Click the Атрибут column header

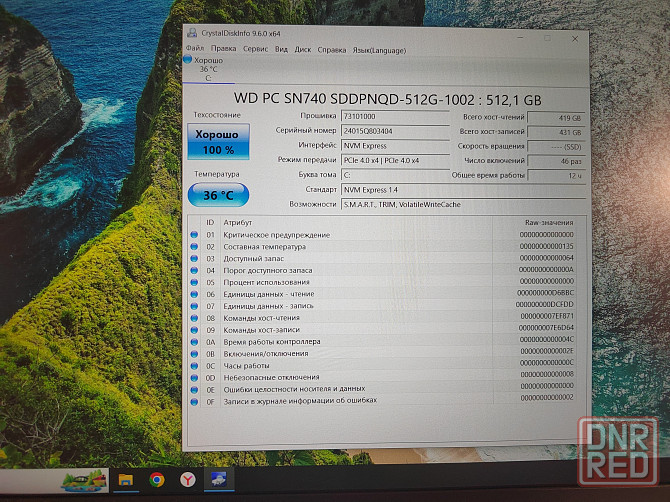[x=238, y=223]
